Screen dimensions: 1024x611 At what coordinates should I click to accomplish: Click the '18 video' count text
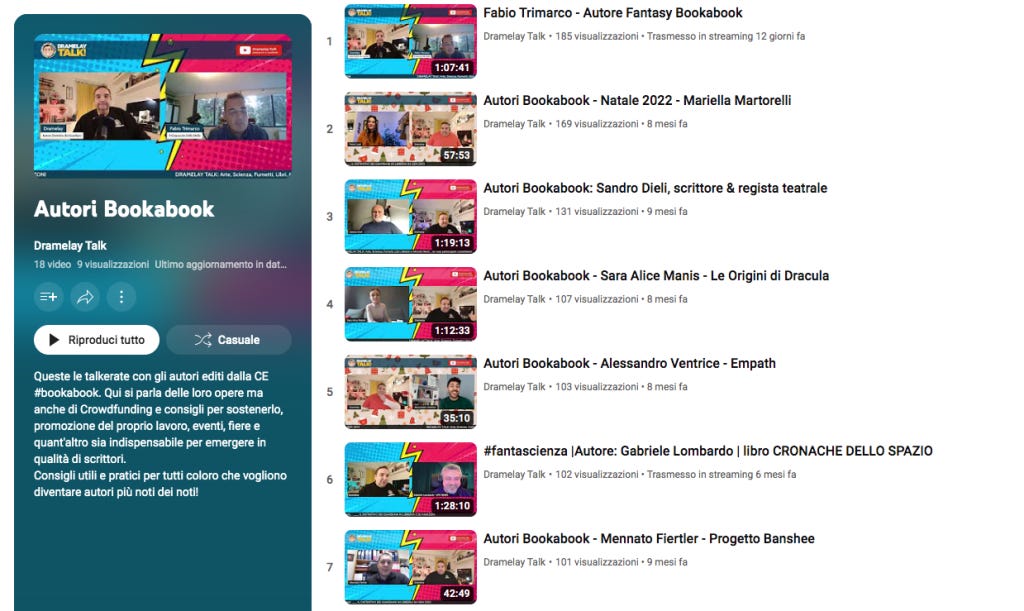pyautogui.click(x=52, y=264)
